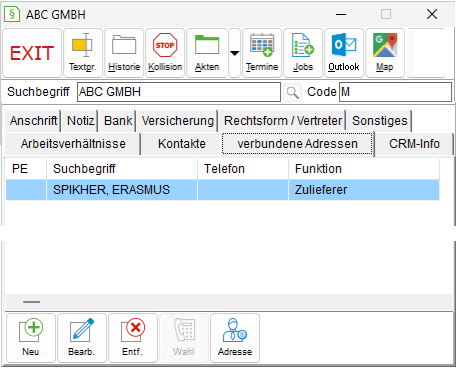The width and height of the screenshot is (457, 369).
Task: Expand the dropdown arrow beside Akten
Action: [235, 53]
